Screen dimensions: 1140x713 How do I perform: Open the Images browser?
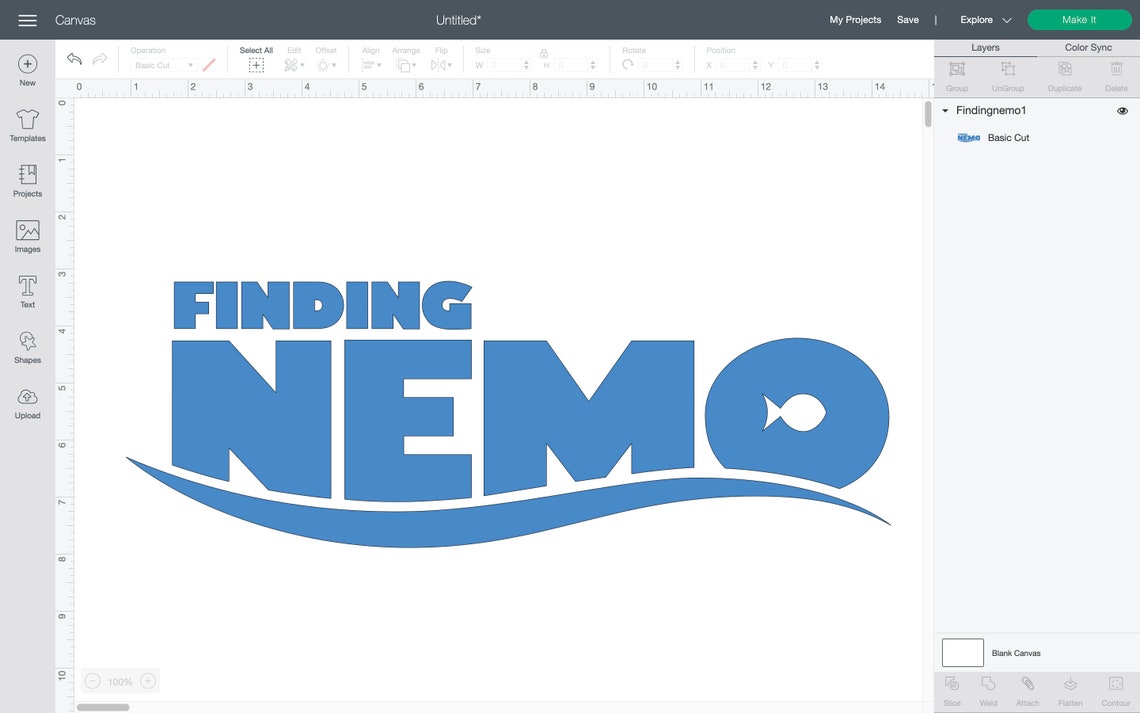(x=27, y=234)
